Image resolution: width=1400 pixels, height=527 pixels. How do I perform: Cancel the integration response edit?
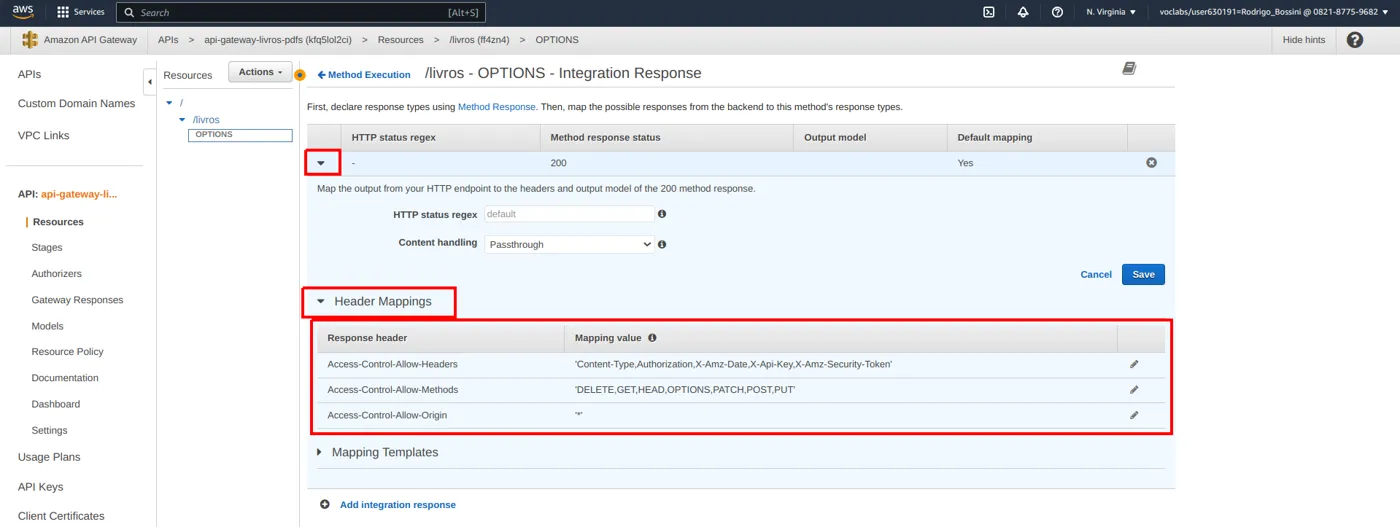1096,274
